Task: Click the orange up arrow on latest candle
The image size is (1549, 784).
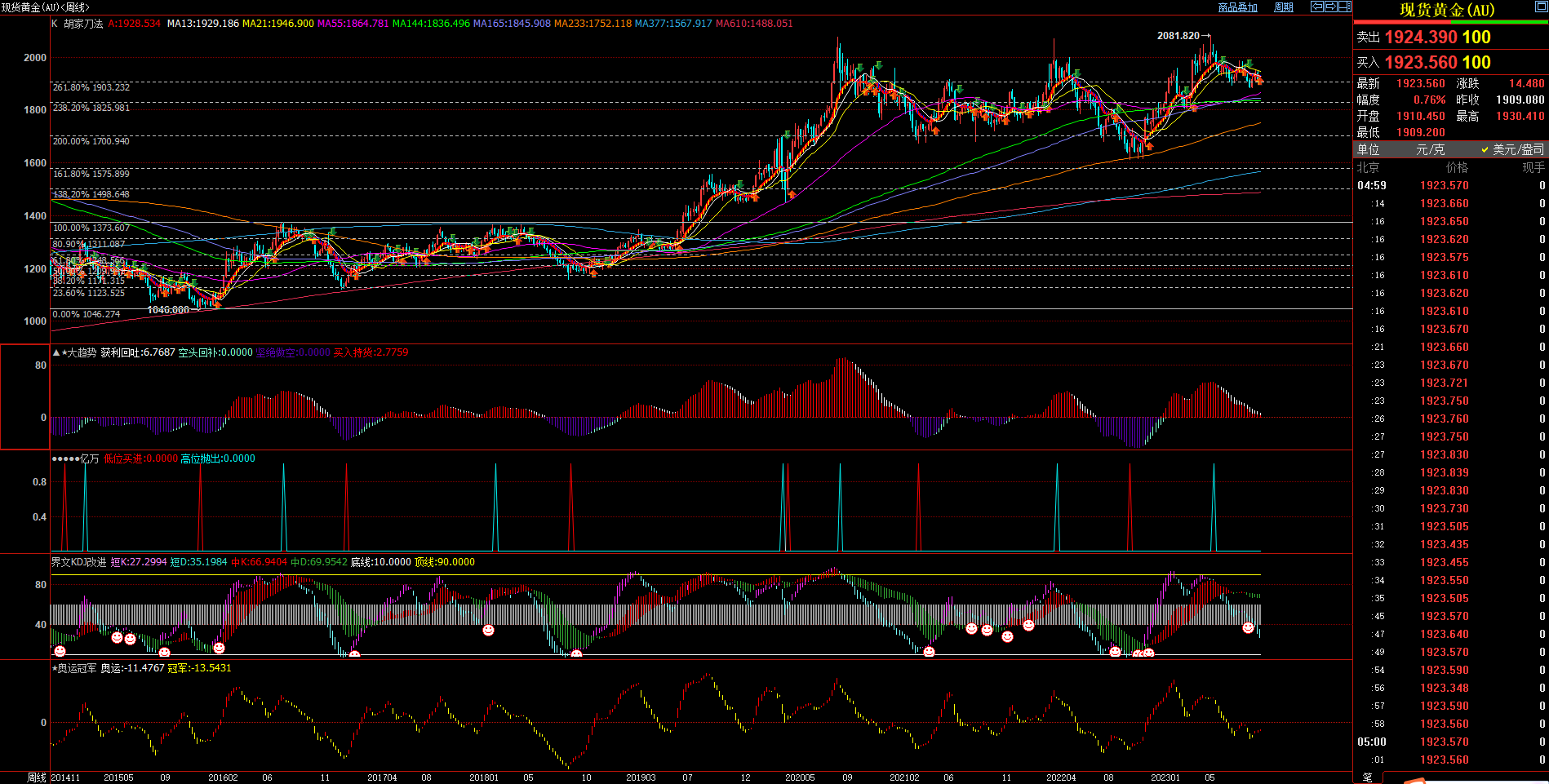Action: 1259,80
